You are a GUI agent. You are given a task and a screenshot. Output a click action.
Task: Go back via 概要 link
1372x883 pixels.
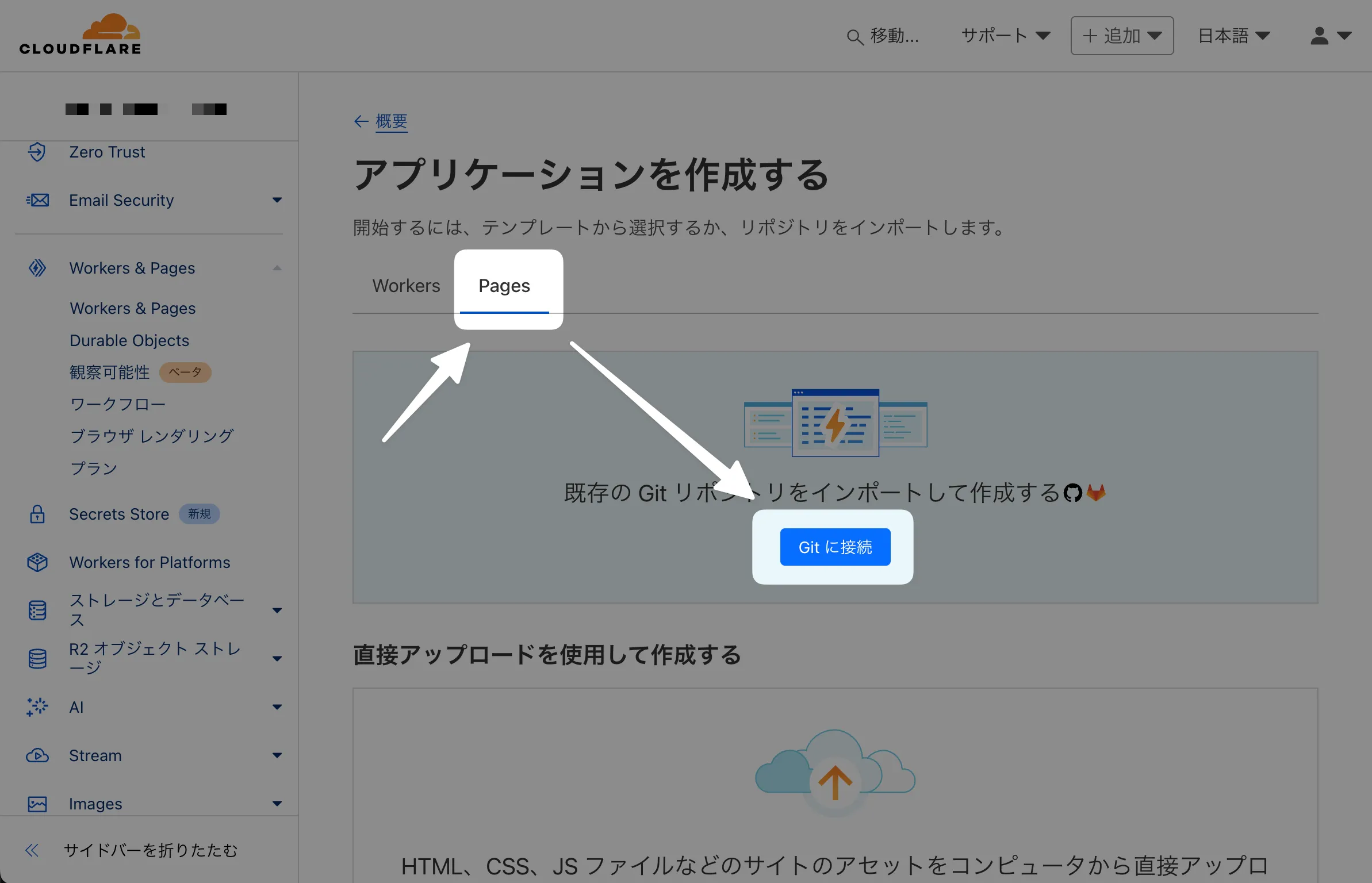click(x=391, y=121)
